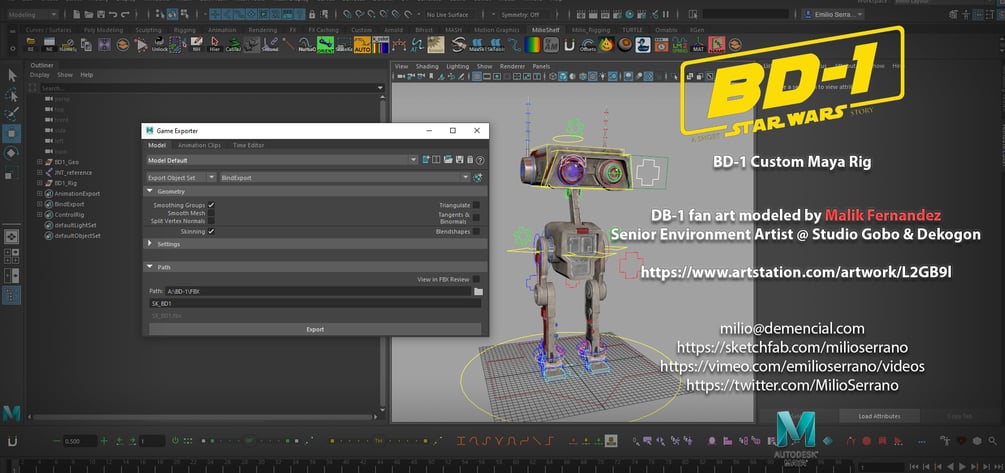This screenshot has height=473, width=1005.
Task: Click the Load Attributes button
Action: [x=879, y=416]
